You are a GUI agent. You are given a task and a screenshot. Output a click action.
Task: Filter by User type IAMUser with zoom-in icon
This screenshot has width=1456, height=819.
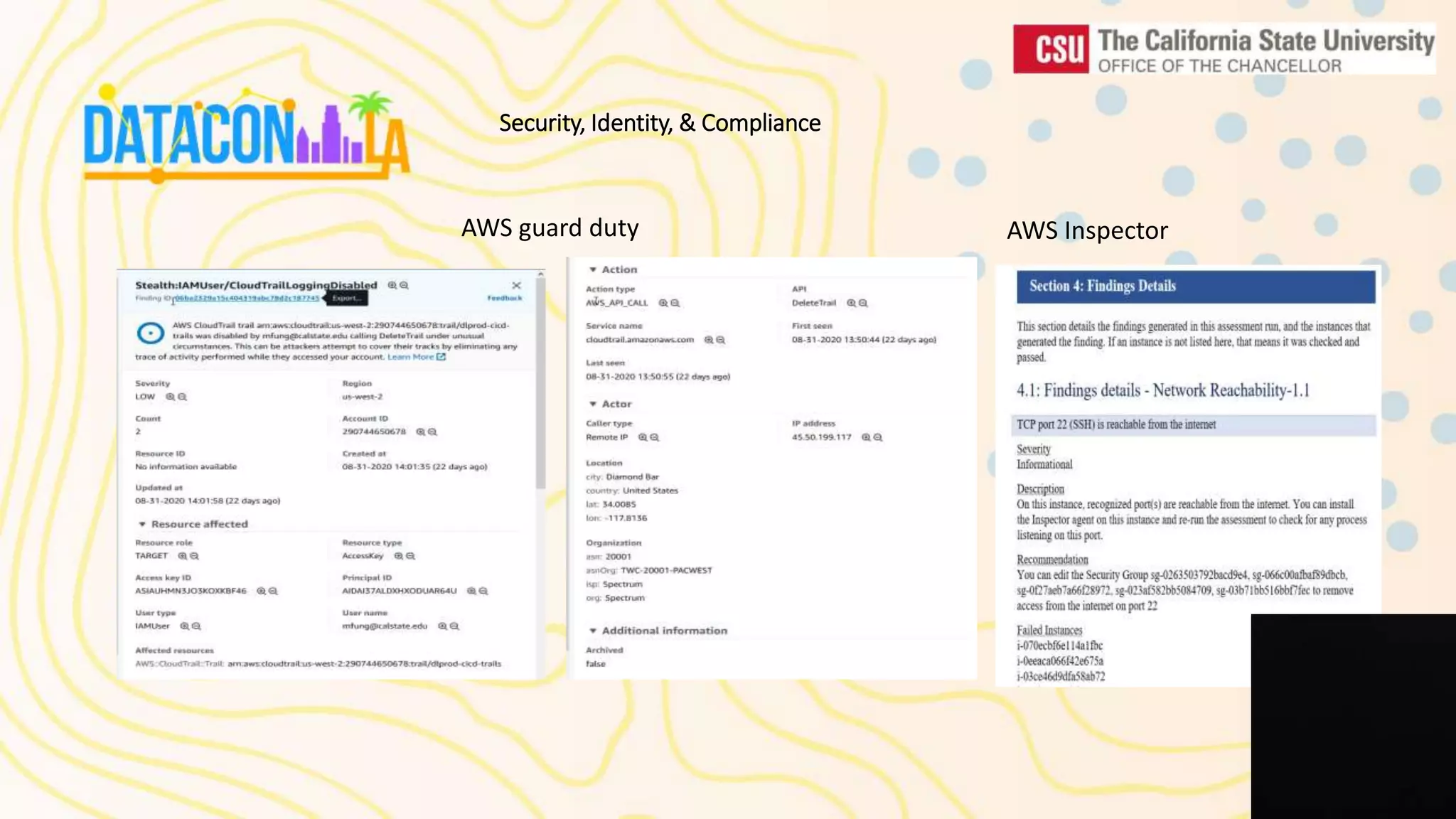click(x=184, y=626)
